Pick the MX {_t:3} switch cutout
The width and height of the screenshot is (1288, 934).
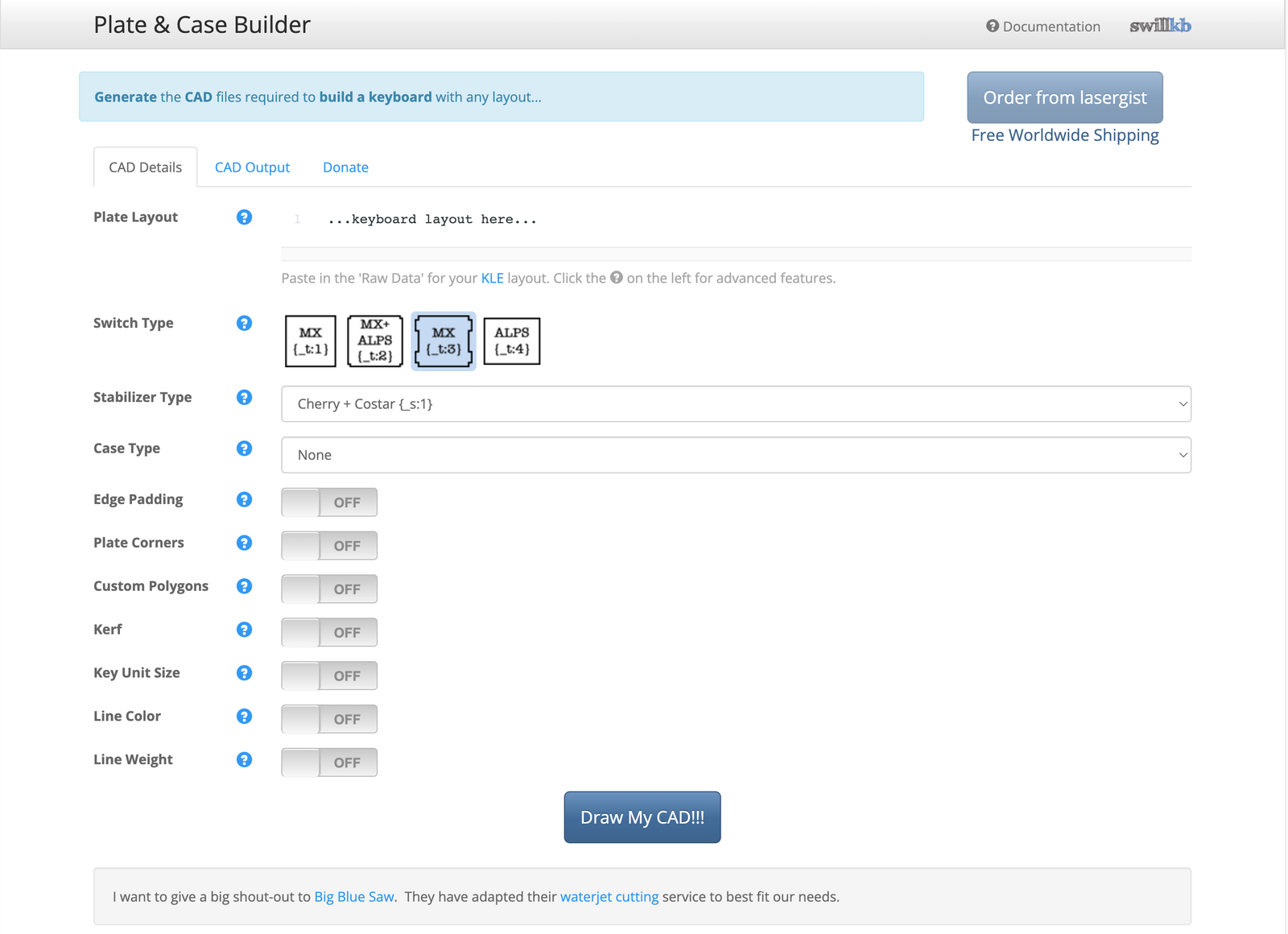pyautogui.click(x=444, y=341)
